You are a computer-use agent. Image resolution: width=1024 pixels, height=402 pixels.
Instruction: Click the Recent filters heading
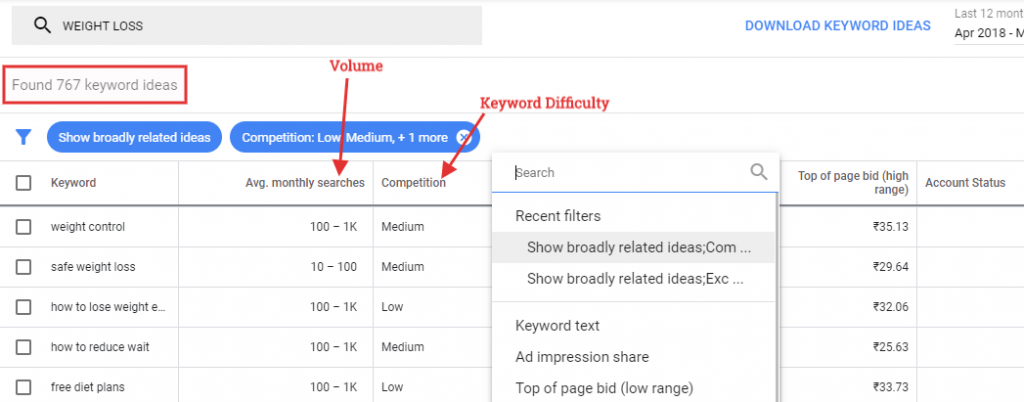click(558, 216)
